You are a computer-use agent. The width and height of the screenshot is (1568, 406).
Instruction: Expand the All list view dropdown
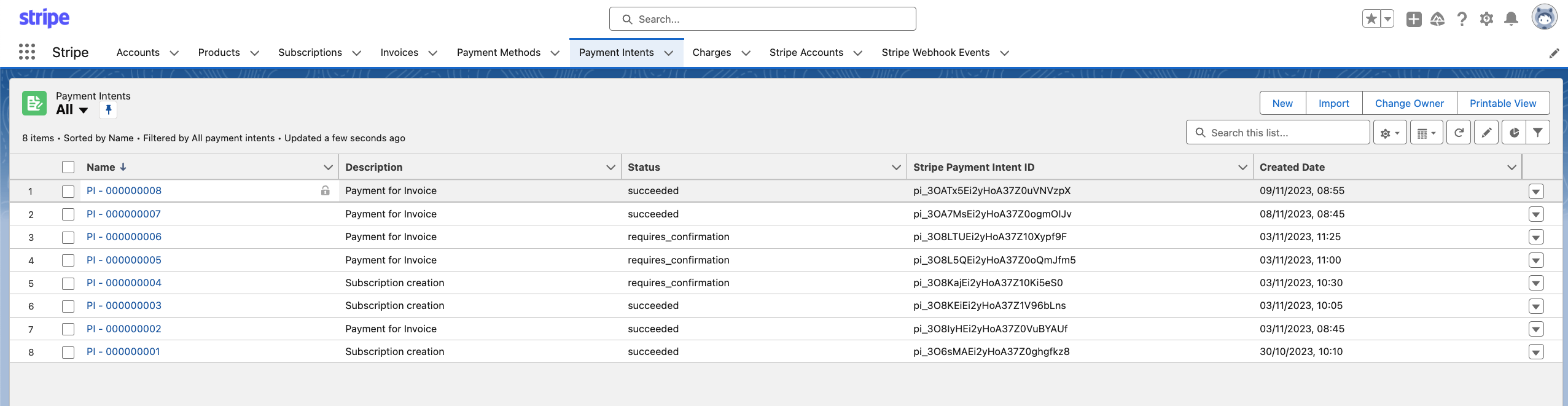coord(84,111)
